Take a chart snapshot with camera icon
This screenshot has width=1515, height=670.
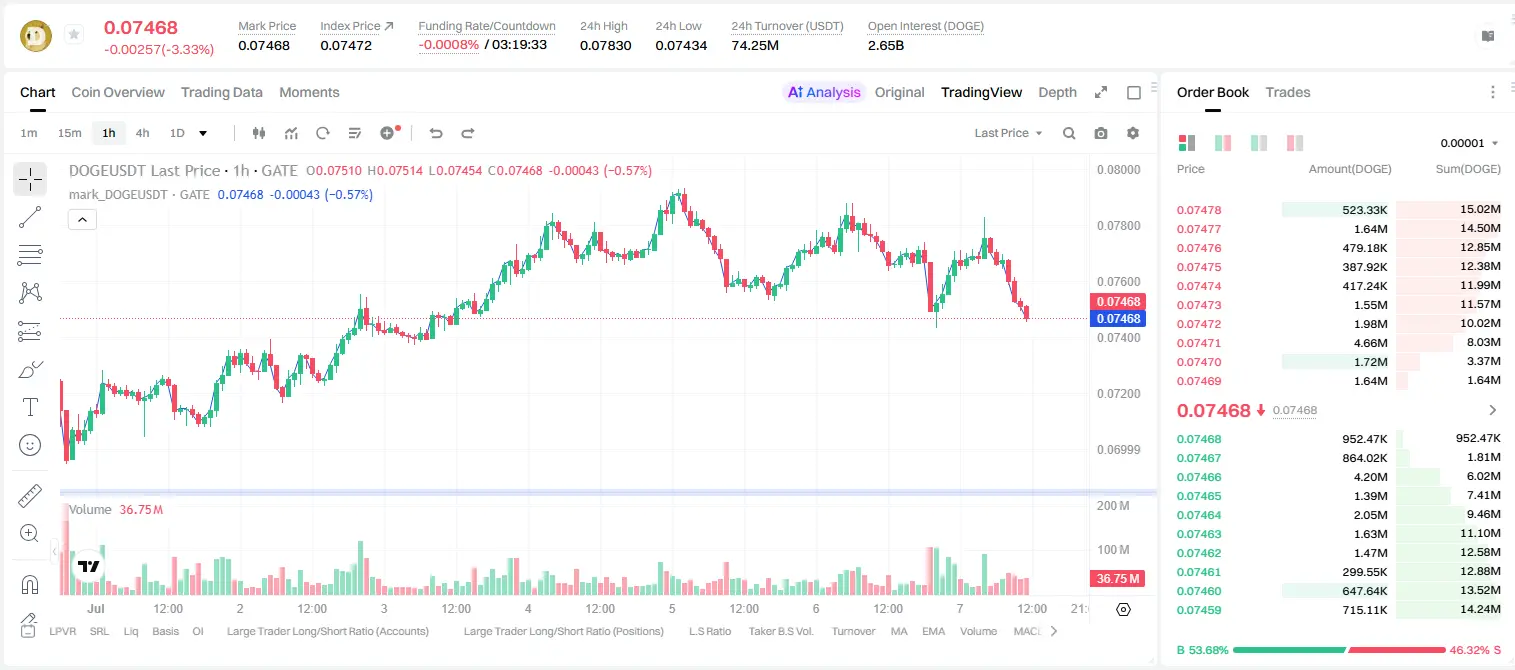pyautogui.click(x=1101, y=133)
